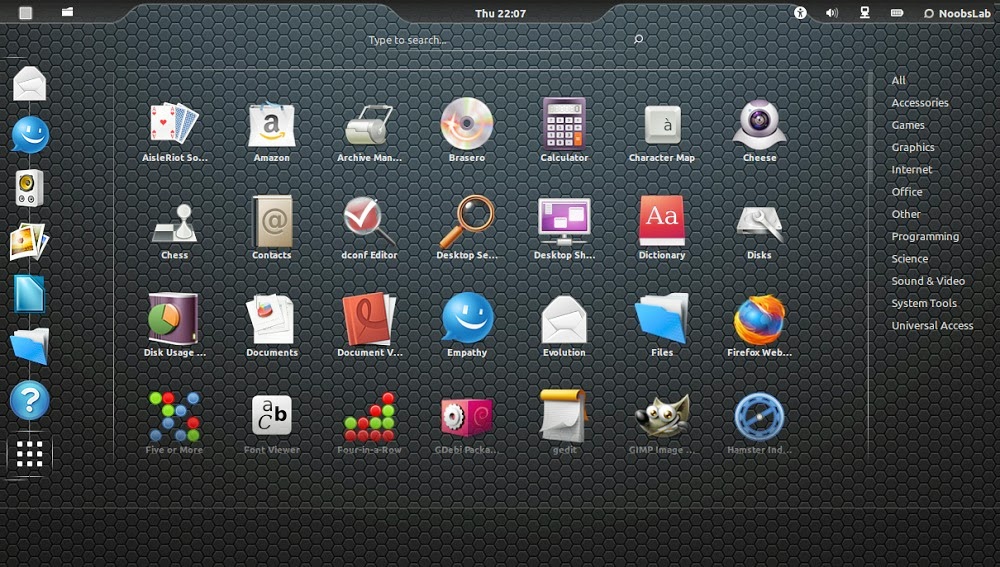Click the search magnifier icon
This screenshot has height=567, width=1000.
[x=638, y=40]
